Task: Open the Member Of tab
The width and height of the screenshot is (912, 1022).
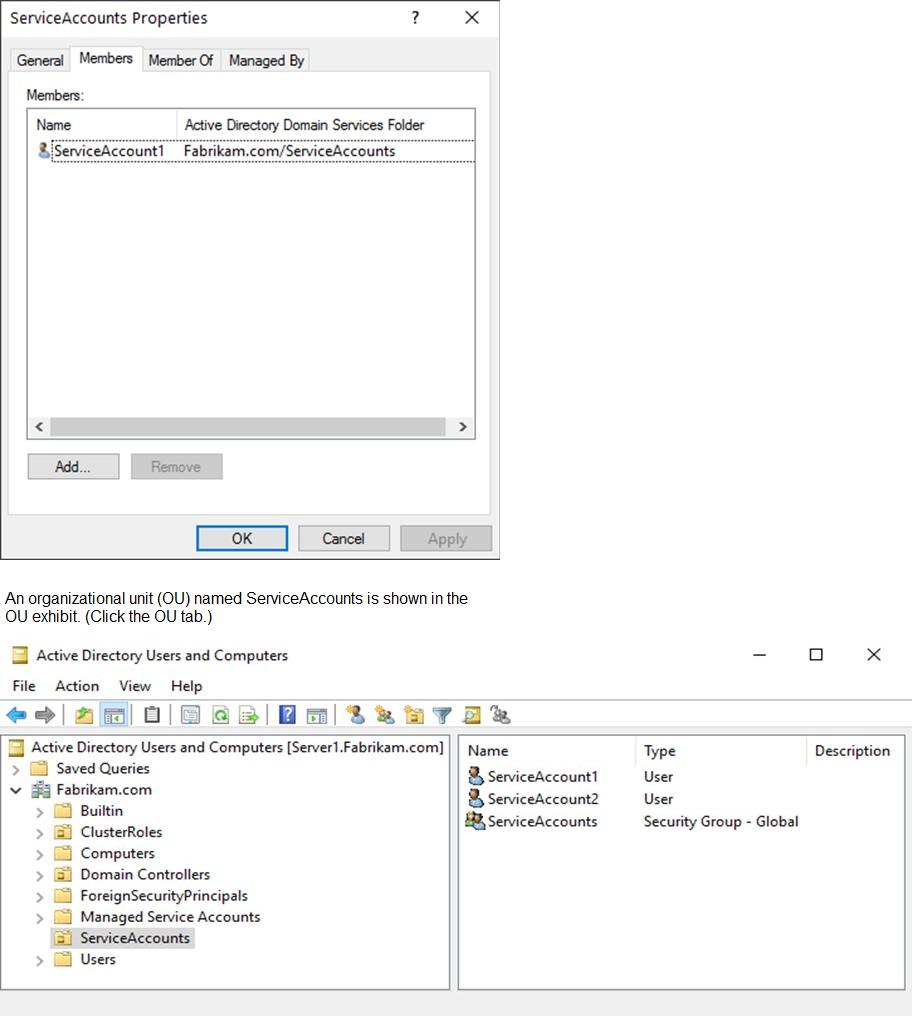Action: [x=181, y=61]
